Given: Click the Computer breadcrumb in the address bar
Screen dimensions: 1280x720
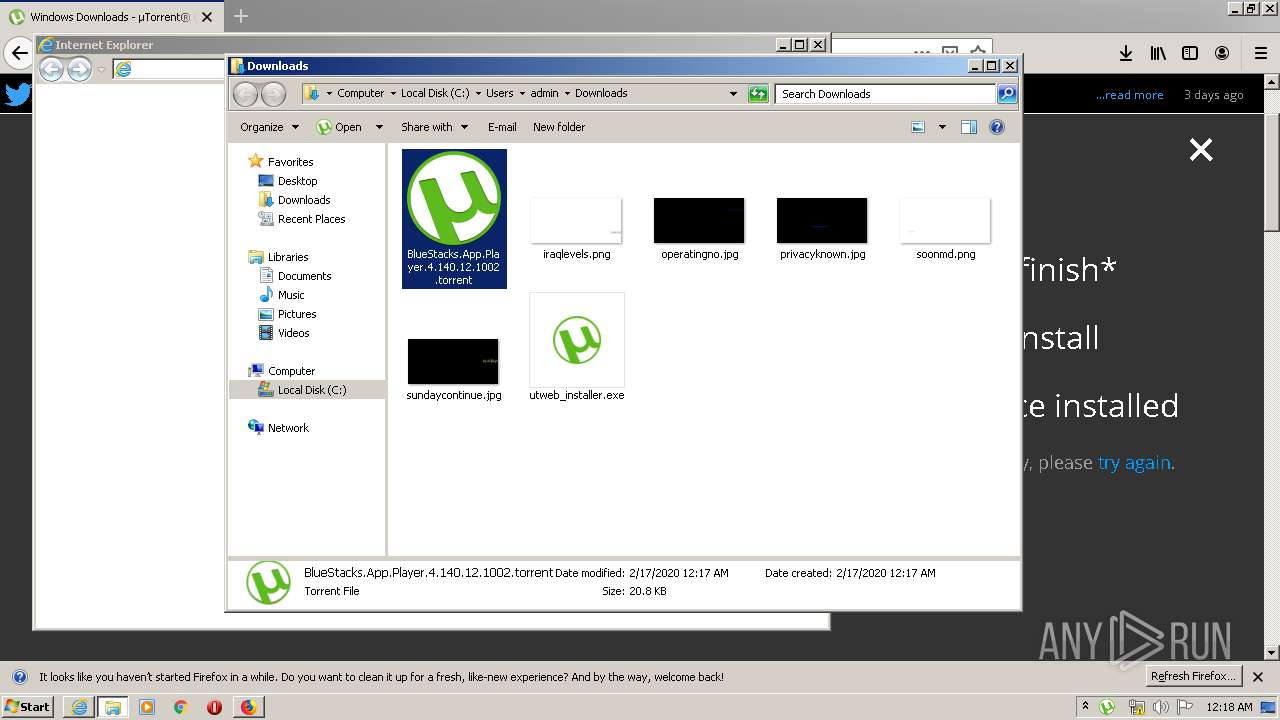Looking at the screenshot, I should pos(360,93).
